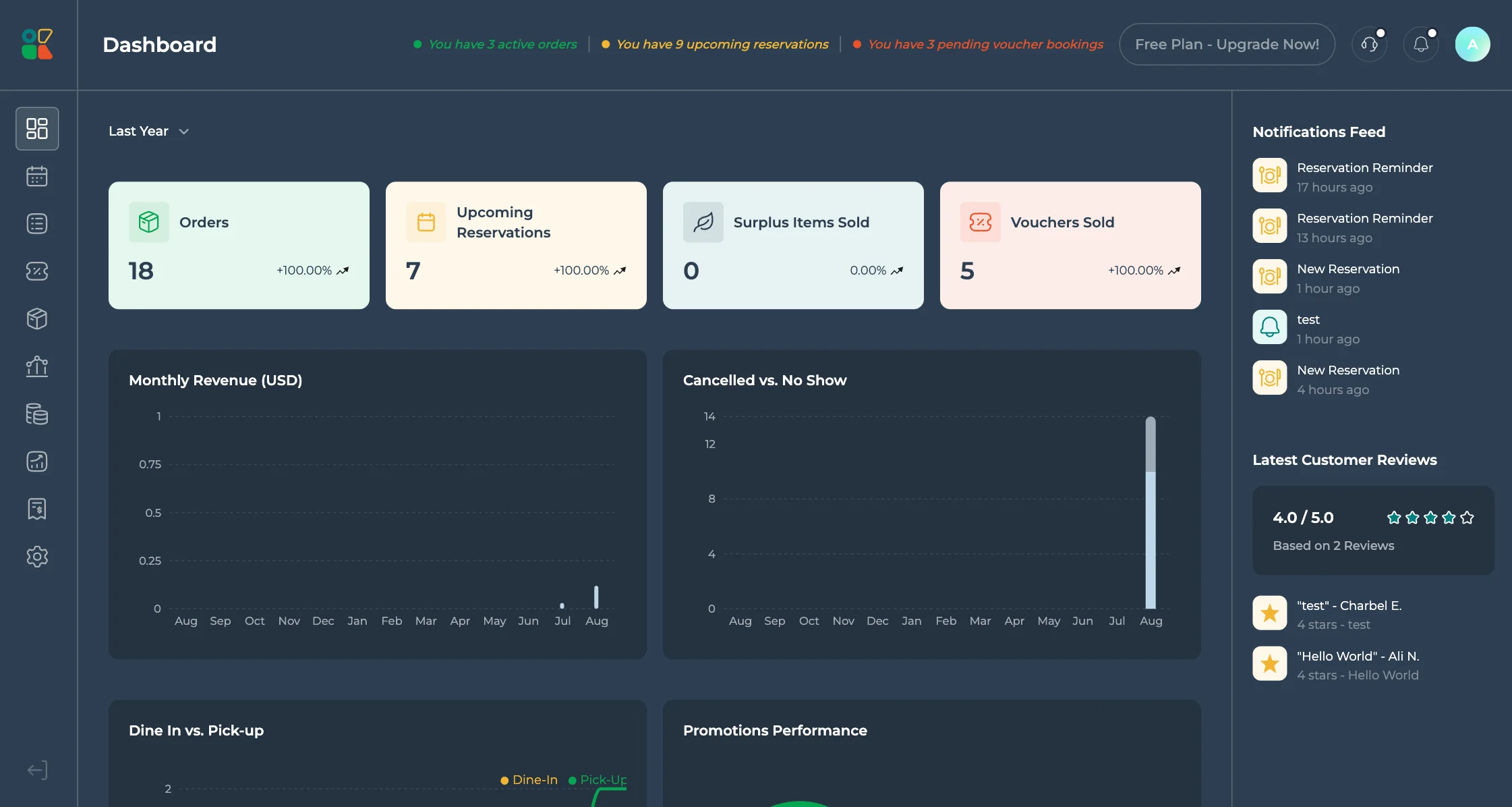Open the bar chart analytics sidebar icon
This screenshot has height=807, width=1512.
click(37, 366)
